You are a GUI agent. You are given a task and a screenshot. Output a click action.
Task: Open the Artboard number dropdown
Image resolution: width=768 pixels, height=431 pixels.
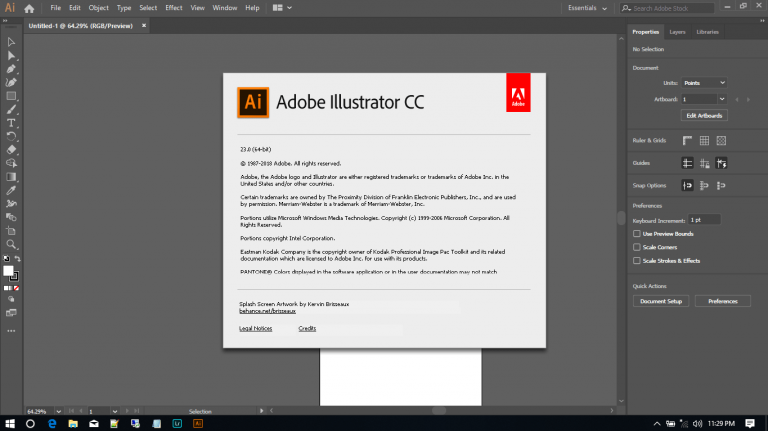pyautogui.click(x=722, y=99)
